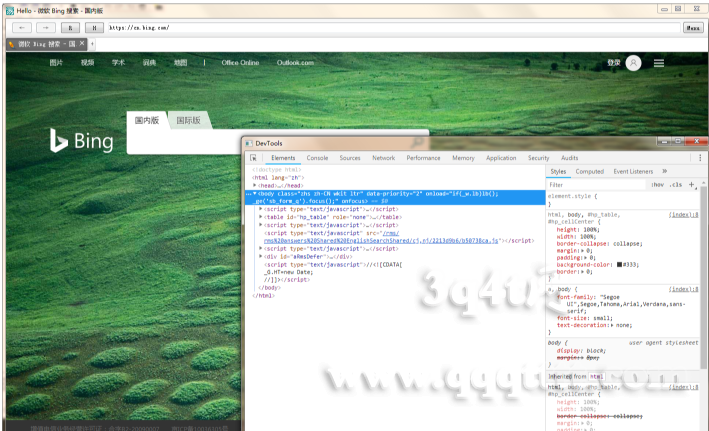Image resolution: width=709 pixels, height=431 pixels.
Task: Collapse the body element node
Action: click(x=255, y=194)
